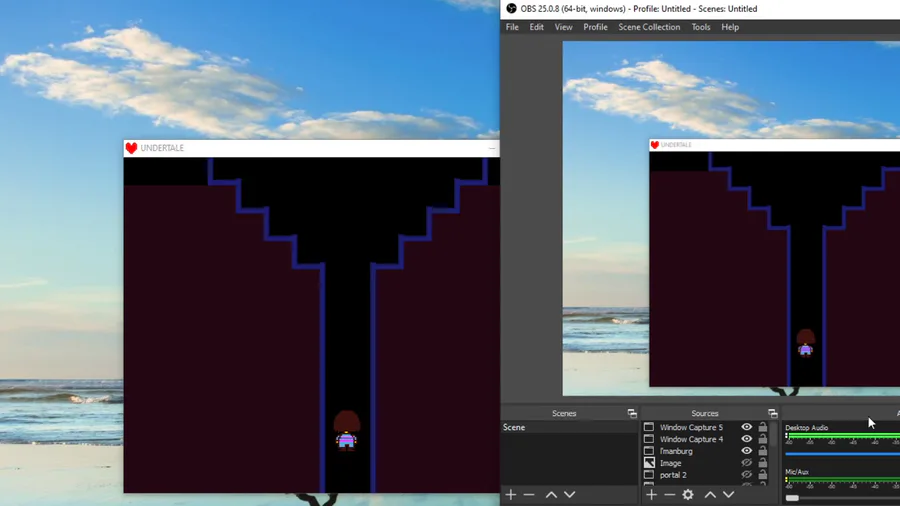The height and width of the screenshot is (506, 900).
Task: Hide the Window Capture 4 source
Action: (x=746, y=439)
